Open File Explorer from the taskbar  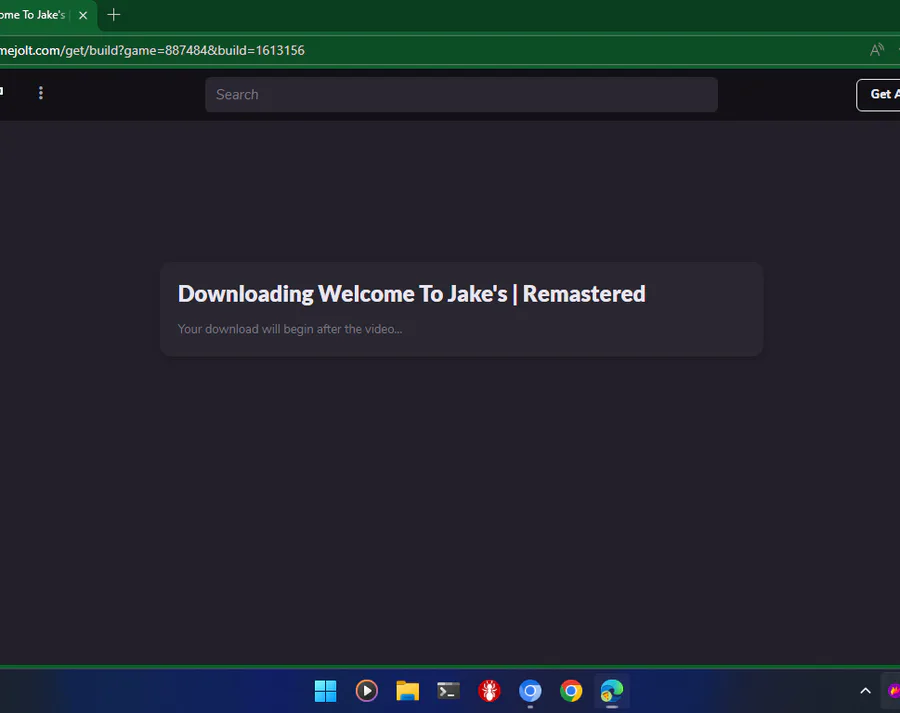(x=408, y=691)
